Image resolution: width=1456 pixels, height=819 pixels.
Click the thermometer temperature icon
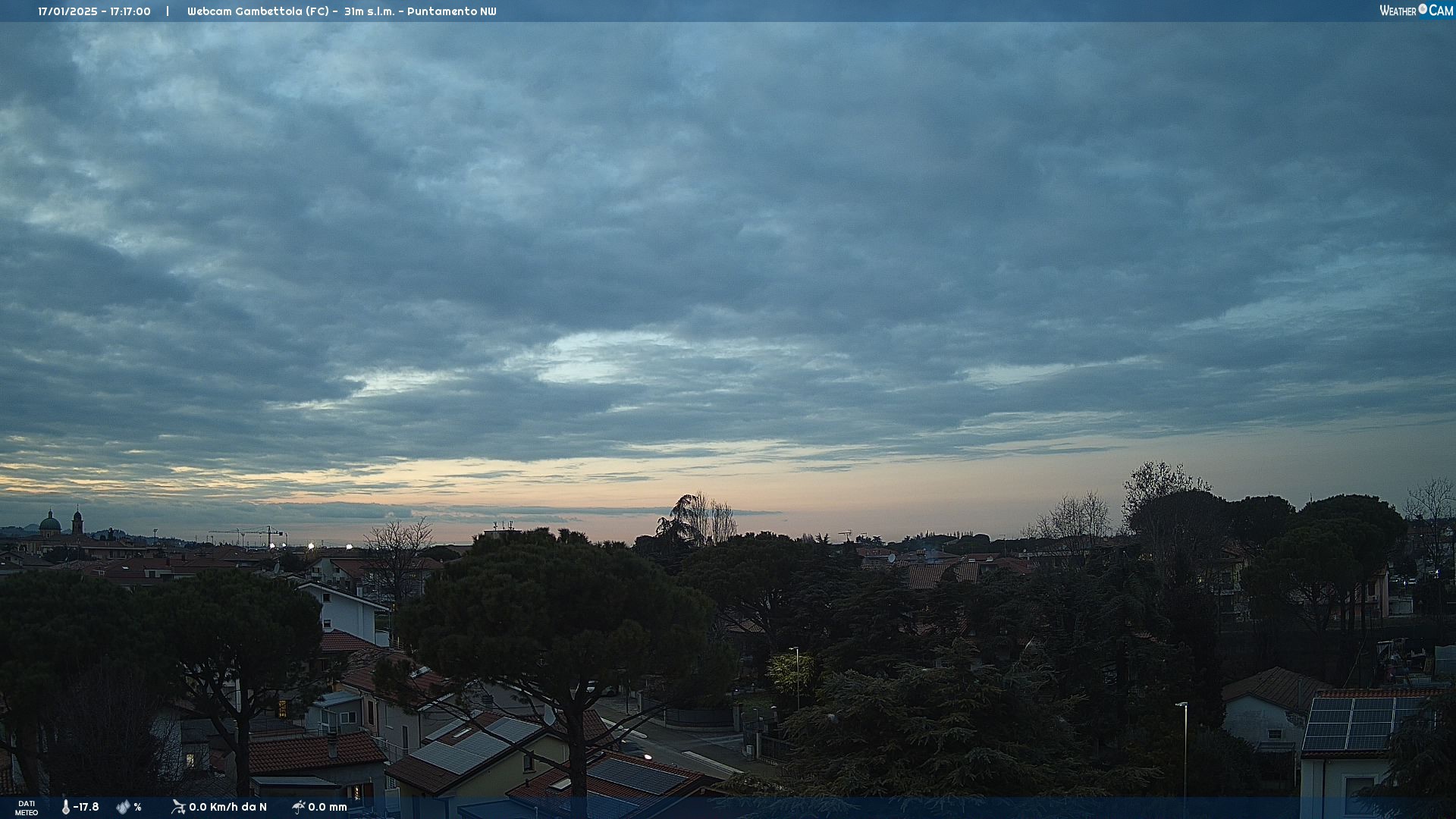click(x=65, y=807)
